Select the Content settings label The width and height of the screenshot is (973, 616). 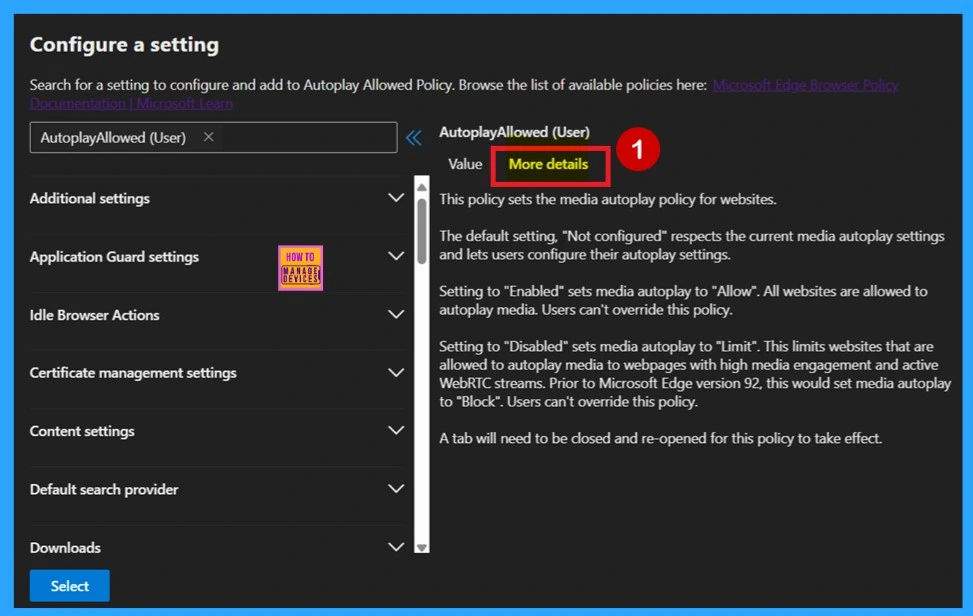82,431
